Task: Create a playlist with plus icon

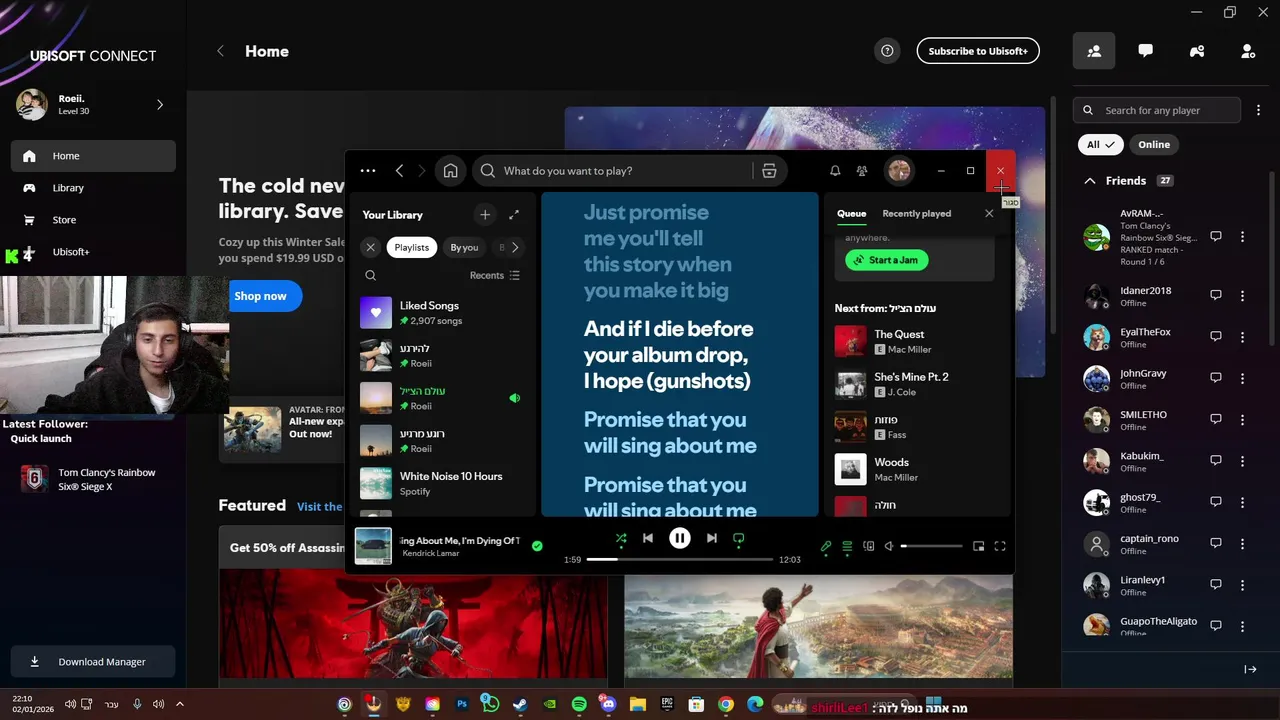Action: coord(485,215)
